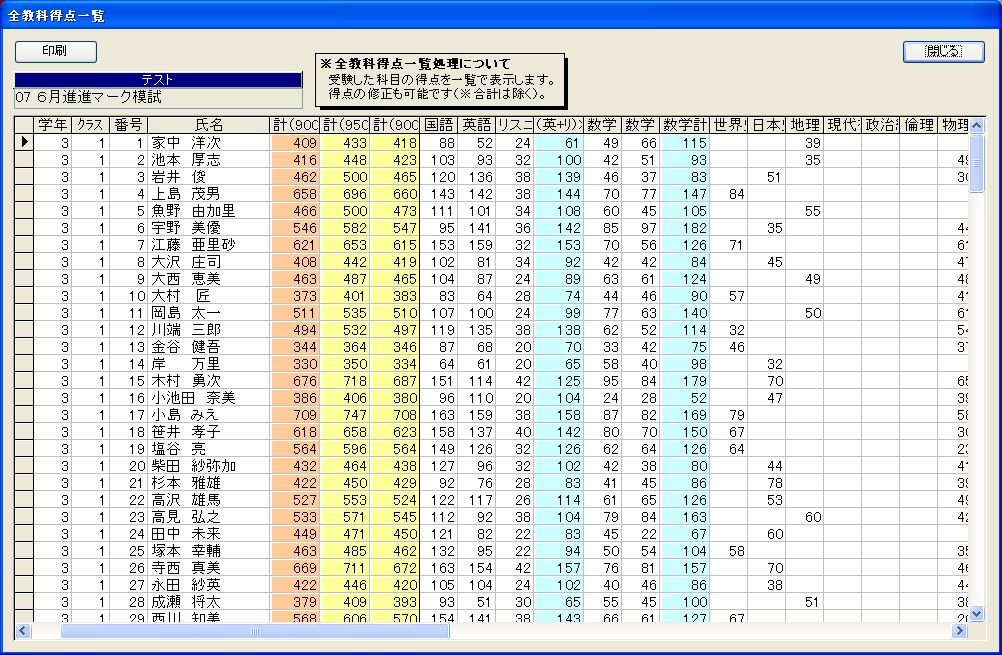Image resolution: width=1002 pixels, height=655 pixels.
Task: Select the name cell 笹井 孝子
Action: (208, 432)
